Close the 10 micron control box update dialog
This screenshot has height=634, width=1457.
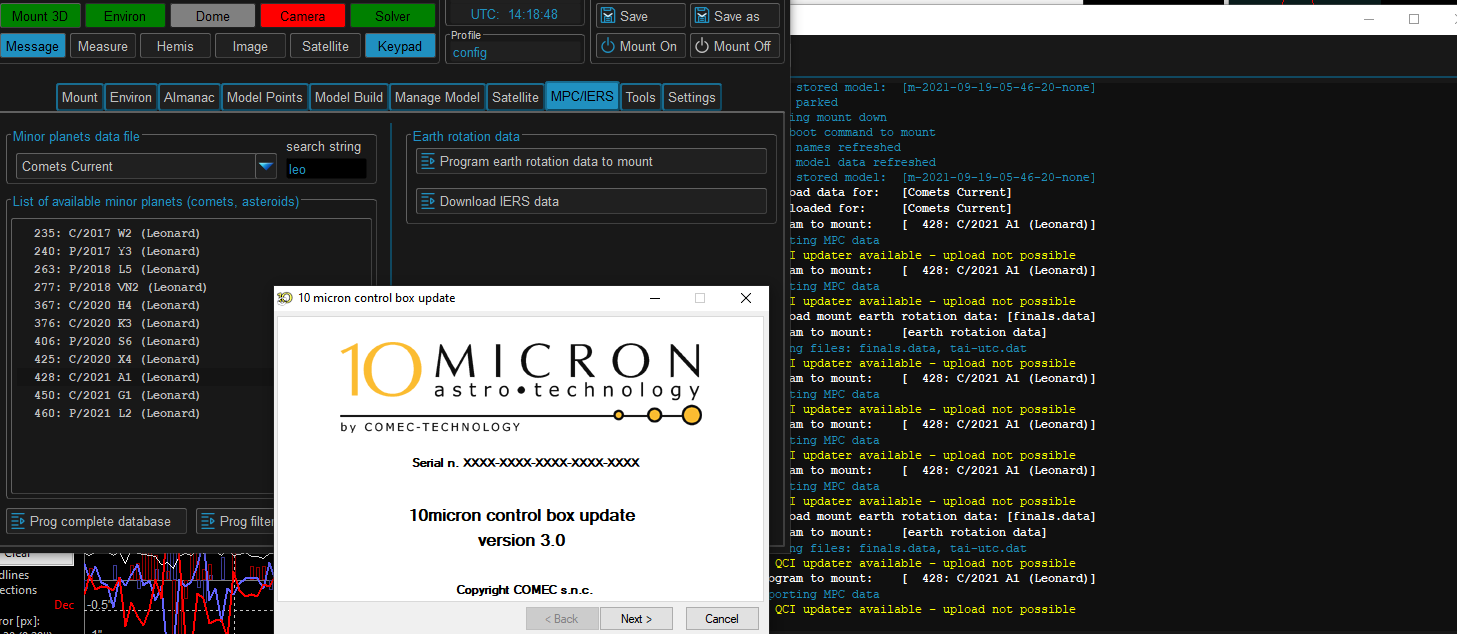[x=745, y=298]
